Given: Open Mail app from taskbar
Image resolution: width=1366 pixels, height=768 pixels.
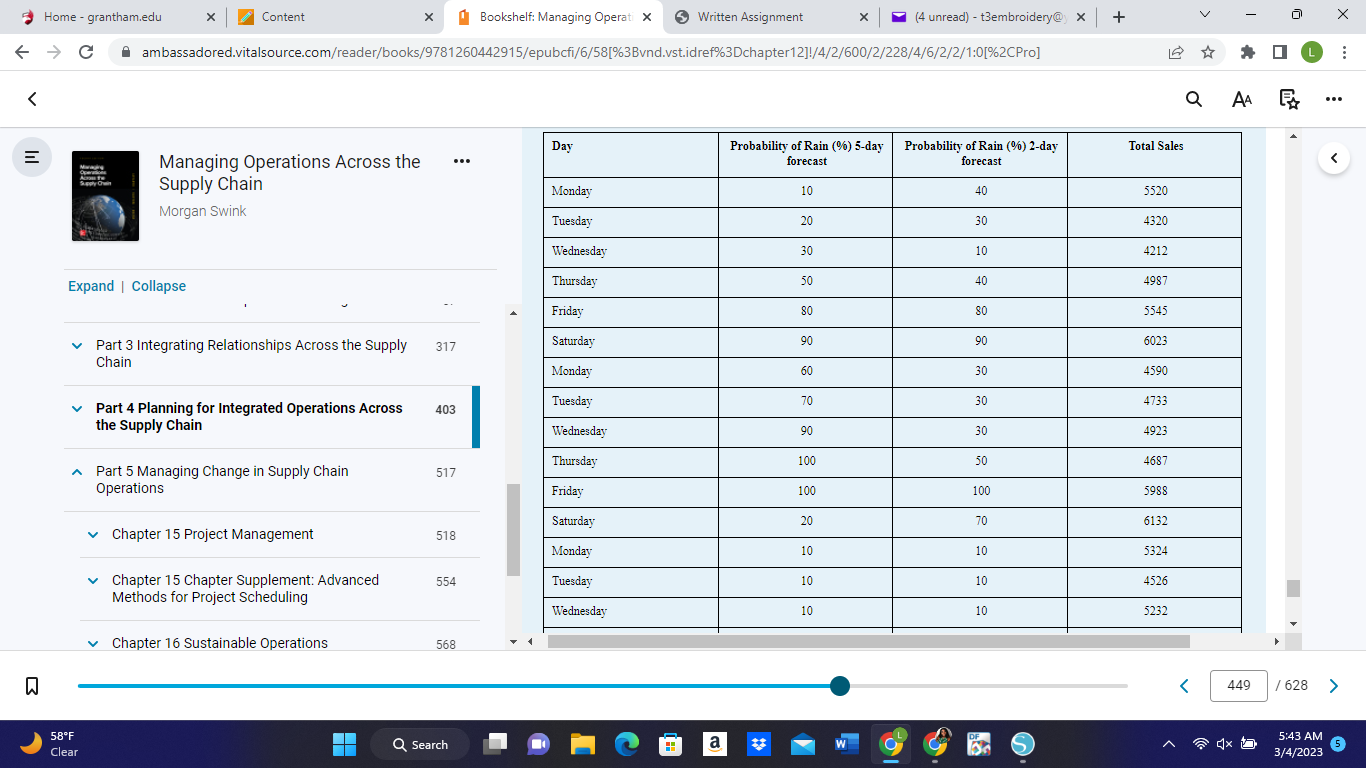Looking at the screenshot, I should [x=802, y=744].
